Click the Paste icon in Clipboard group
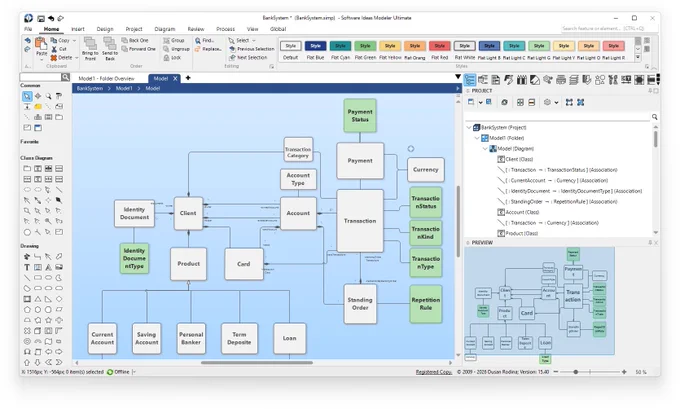The width and height of the screenshot is (680, 409). pyautogui.click(x=41, y=44)
